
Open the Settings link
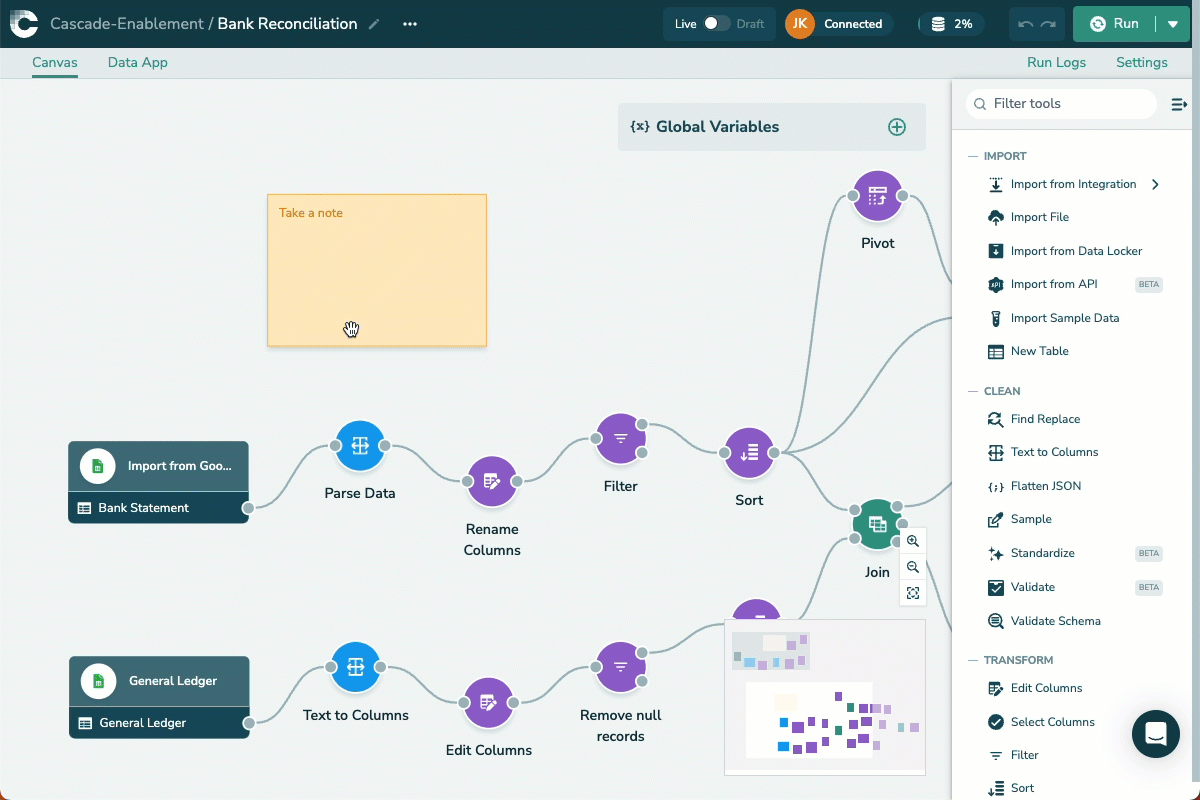1141,62
